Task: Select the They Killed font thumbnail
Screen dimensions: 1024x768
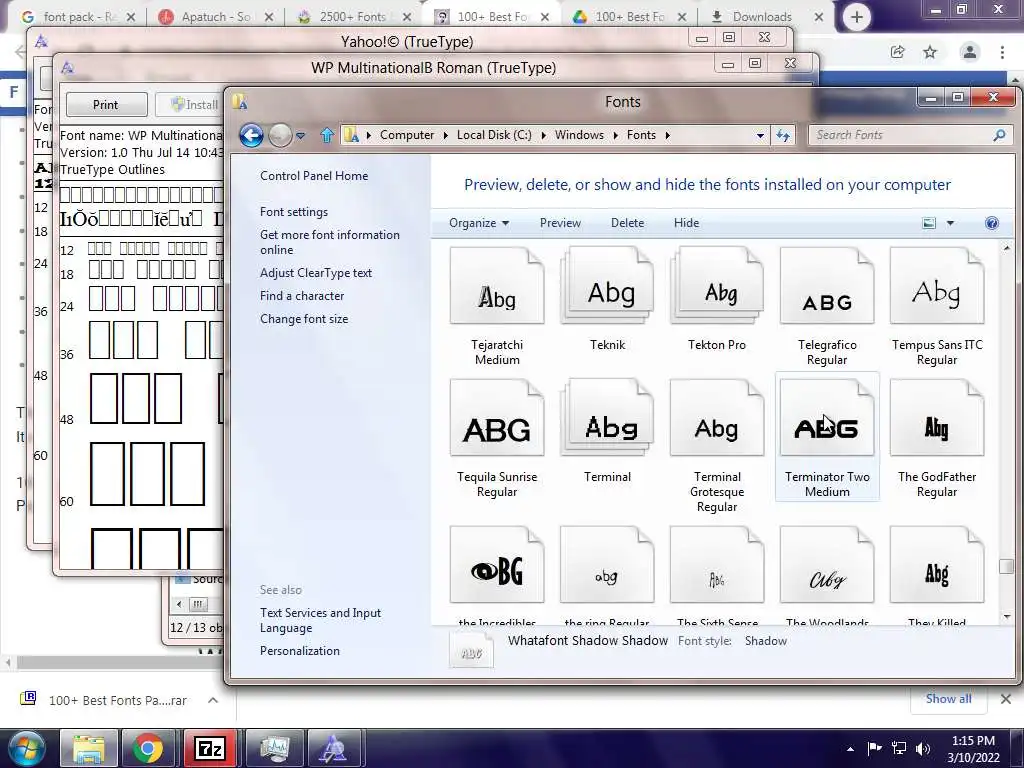Action: click(x=936, y=565)
